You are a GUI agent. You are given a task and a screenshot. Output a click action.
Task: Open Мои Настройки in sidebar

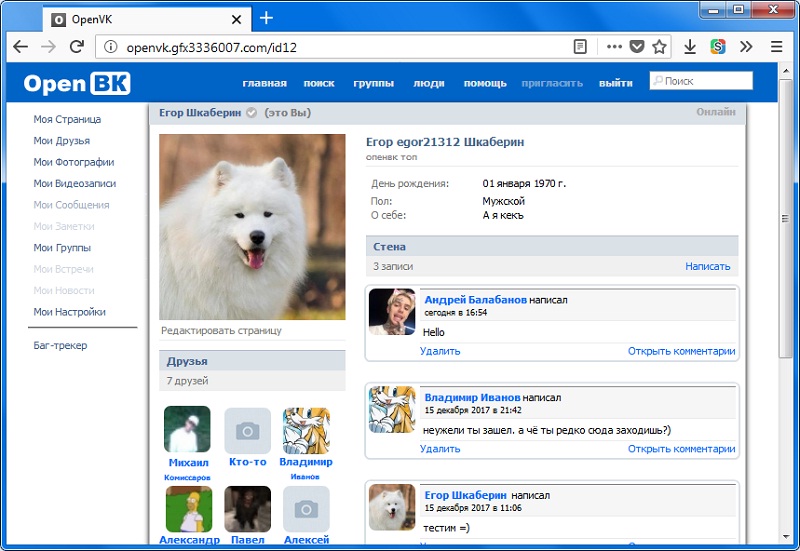pyautogui.click(x=69, y=312)
